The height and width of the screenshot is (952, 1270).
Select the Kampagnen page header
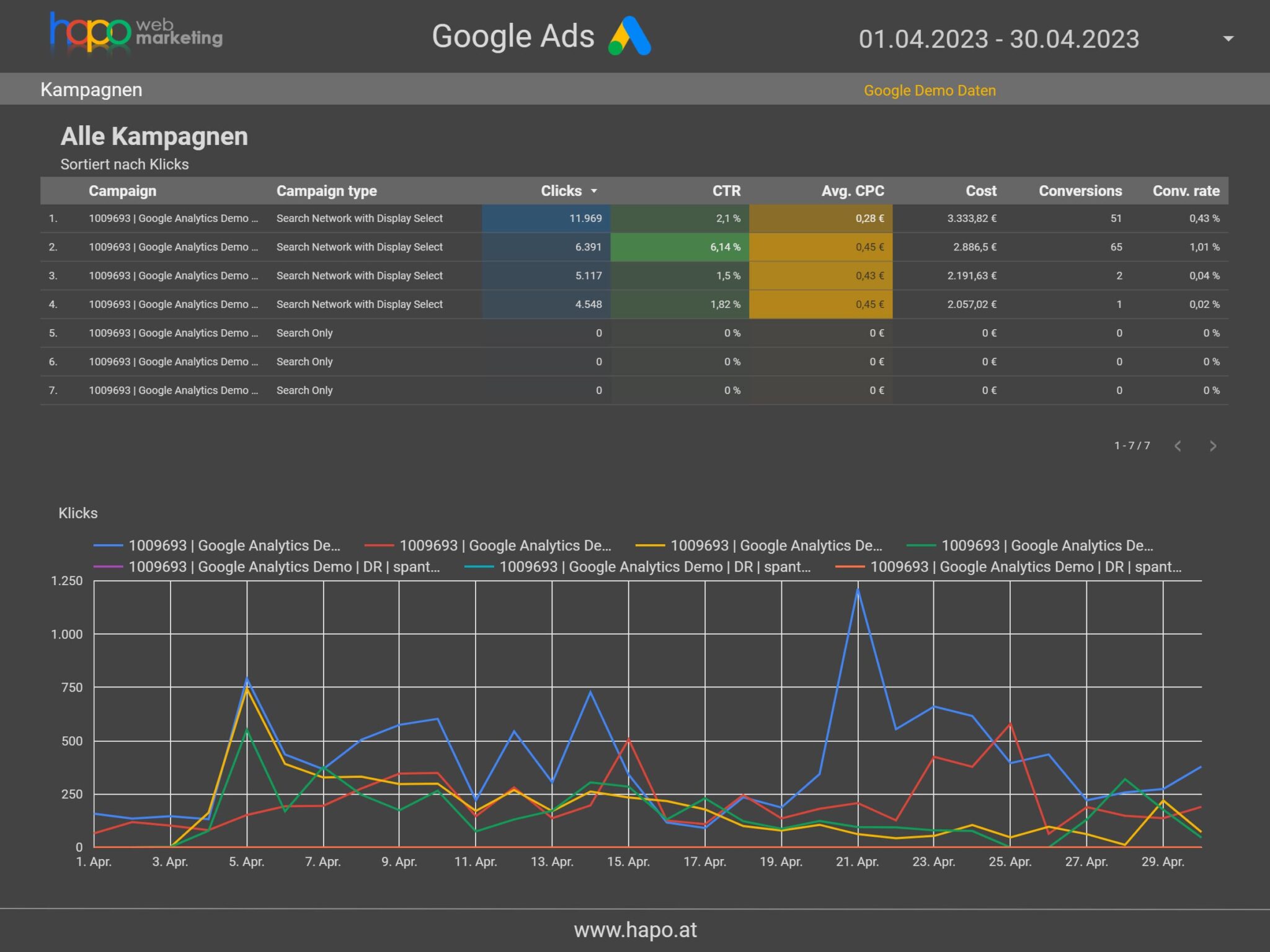tap(91, 89)
